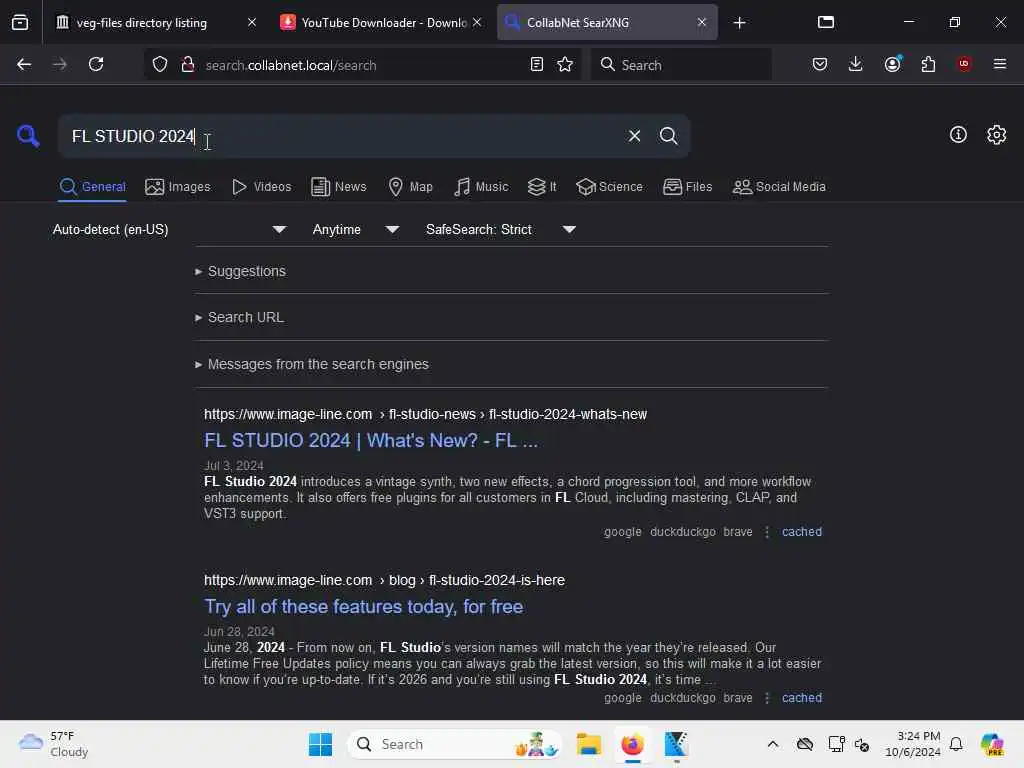This screenshot has height=768, width=1024.
Task: Click Firefox icon in the taskbar
Action: click(632, 744)
